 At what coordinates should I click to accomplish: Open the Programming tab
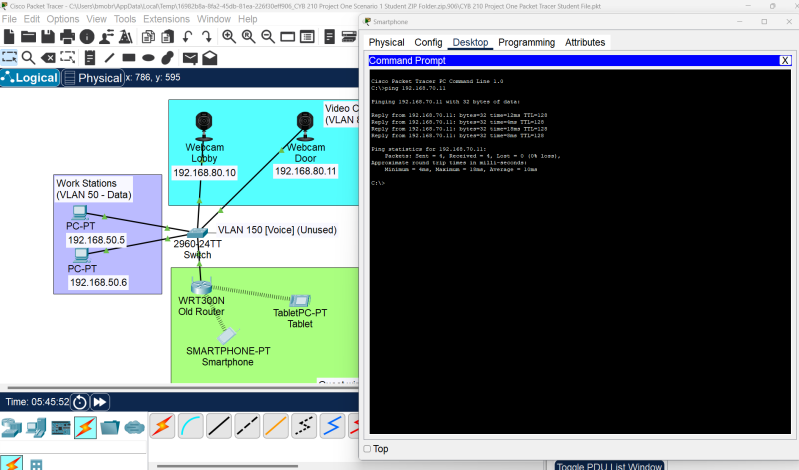point(526,43)
